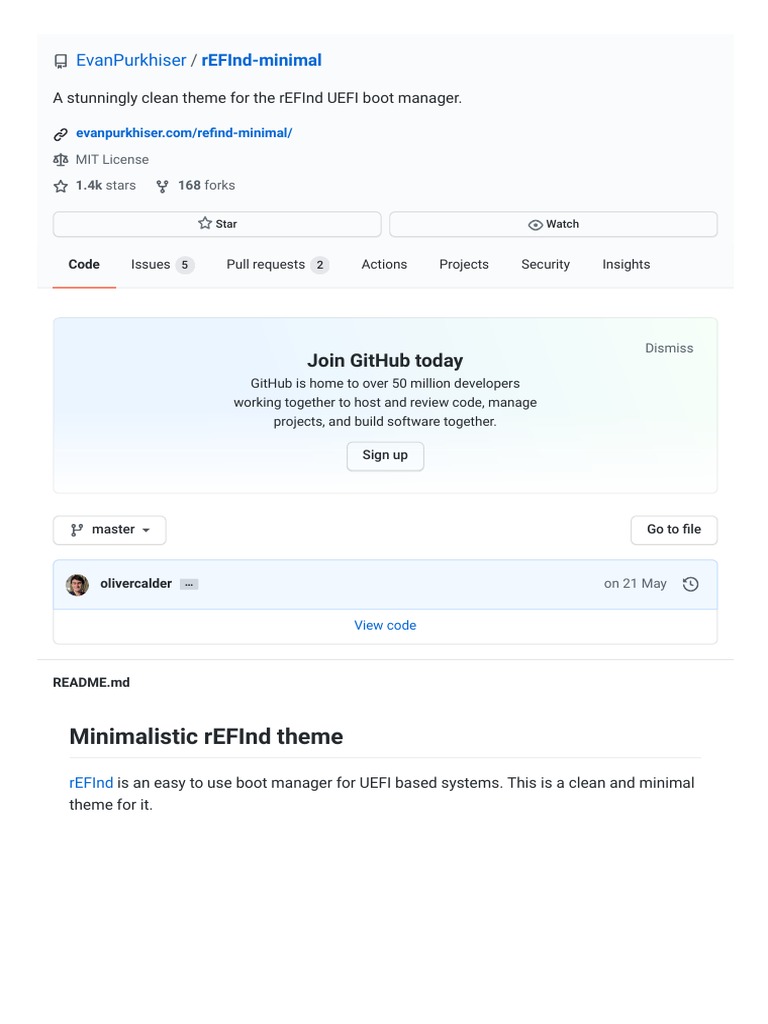
Task: Open the master branch dropdown
Action: 110,530
